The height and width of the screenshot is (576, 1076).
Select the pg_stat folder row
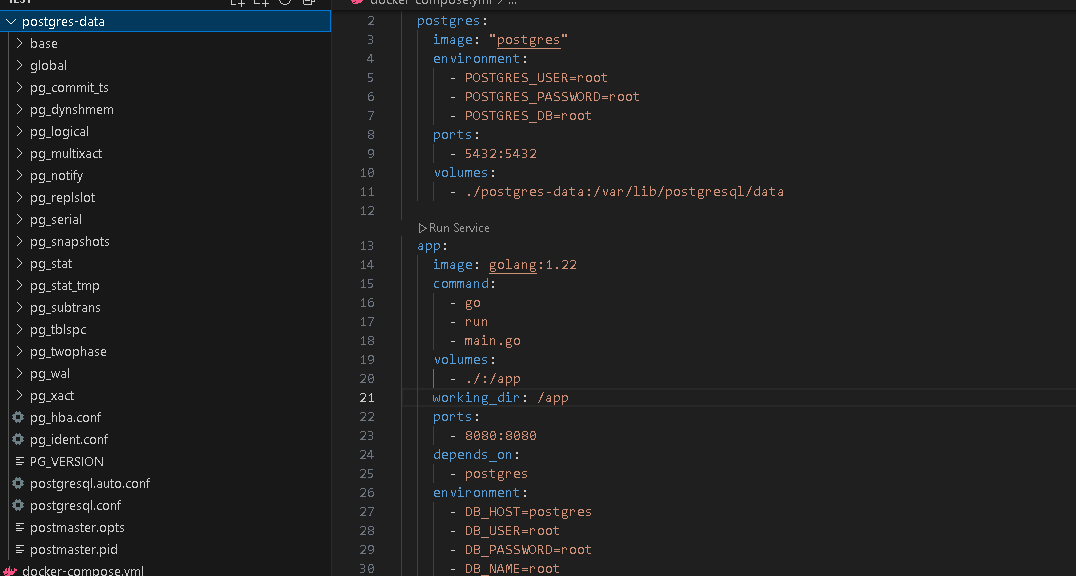coord(165,263)
